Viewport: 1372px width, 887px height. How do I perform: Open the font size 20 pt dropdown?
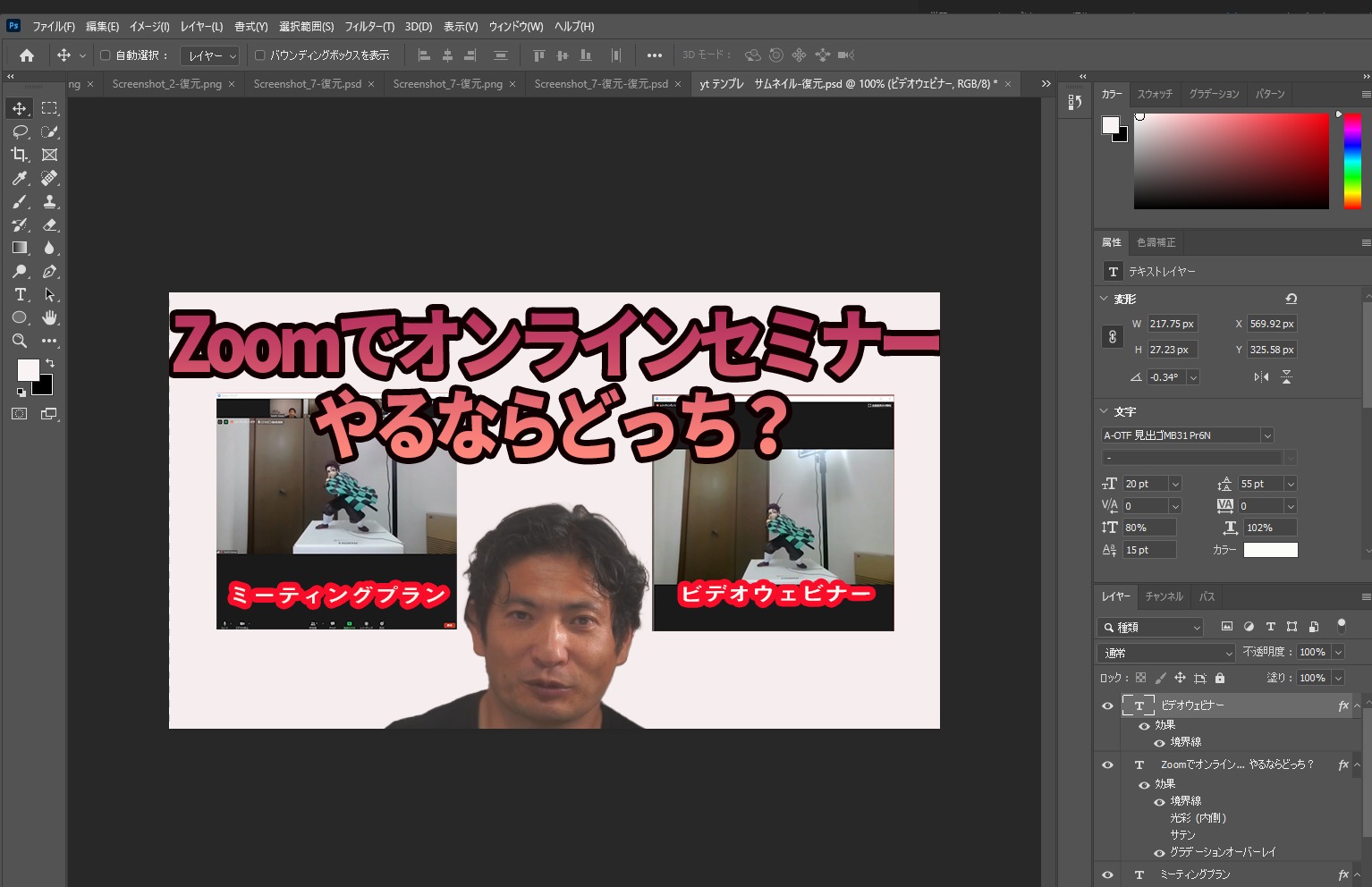tap(1175, 484)
